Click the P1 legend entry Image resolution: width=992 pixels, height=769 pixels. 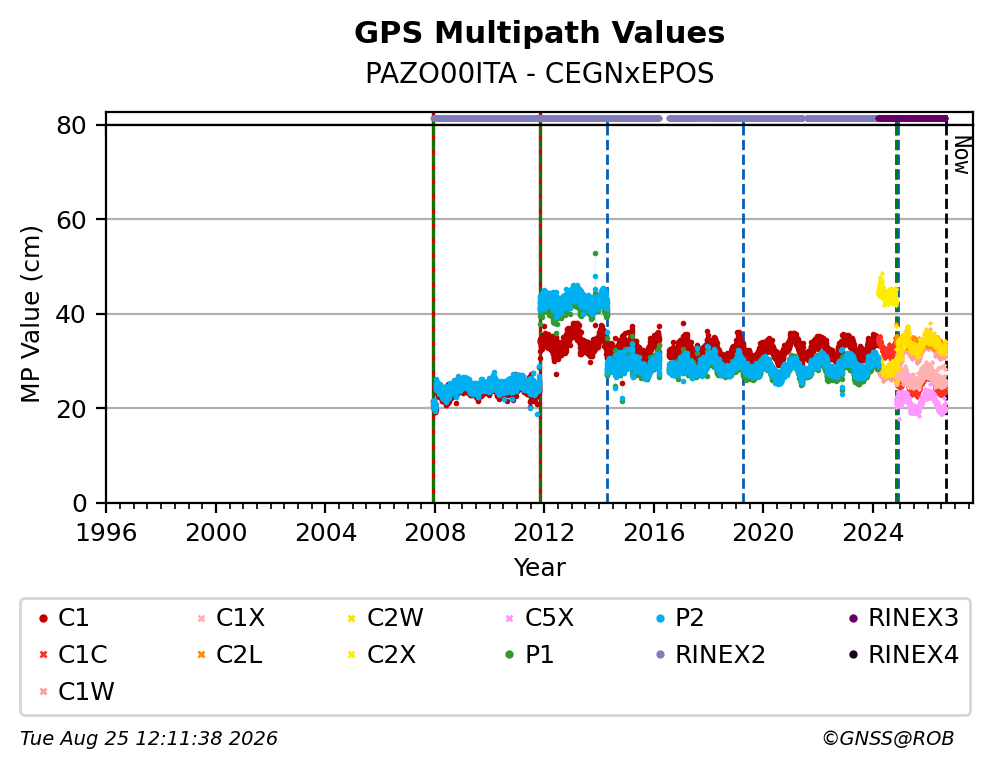[x=530, y=655]
